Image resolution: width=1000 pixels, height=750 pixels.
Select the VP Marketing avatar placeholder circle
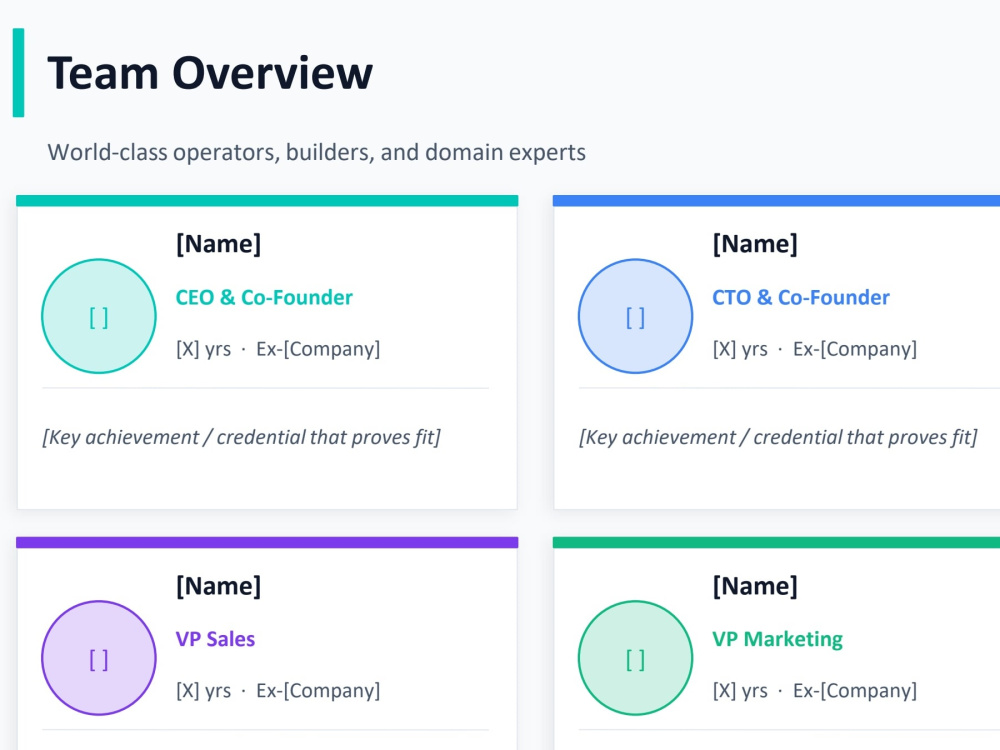(x=636, y=658)
